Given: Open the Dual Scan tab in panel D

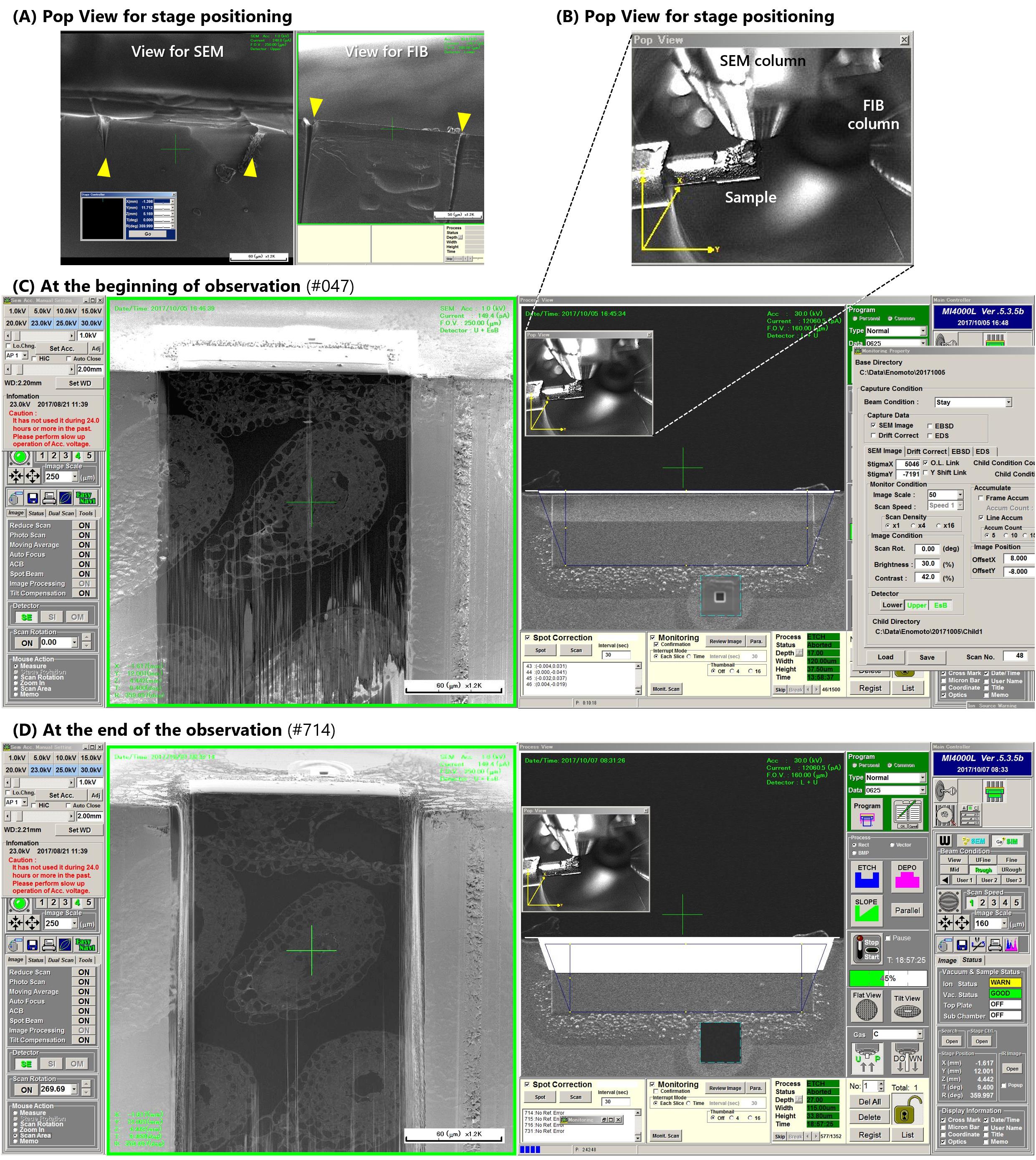Looking at the screenshot, I should pyautogui.click(x=61, y=960).
